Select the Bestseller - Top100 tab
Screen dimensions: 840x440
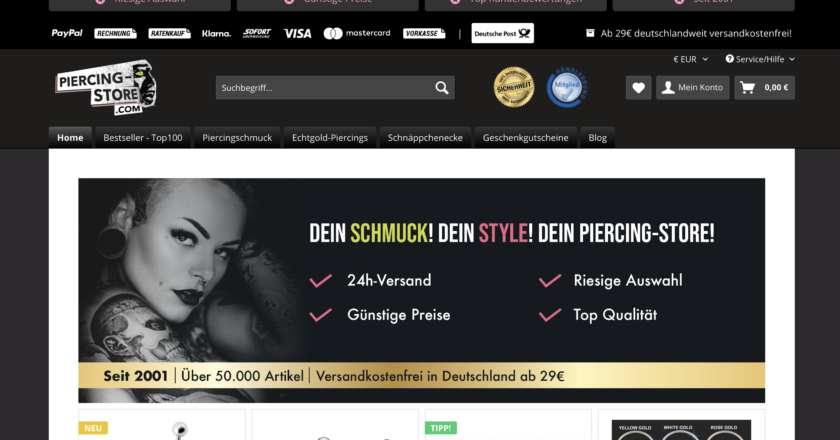[142, 138]
